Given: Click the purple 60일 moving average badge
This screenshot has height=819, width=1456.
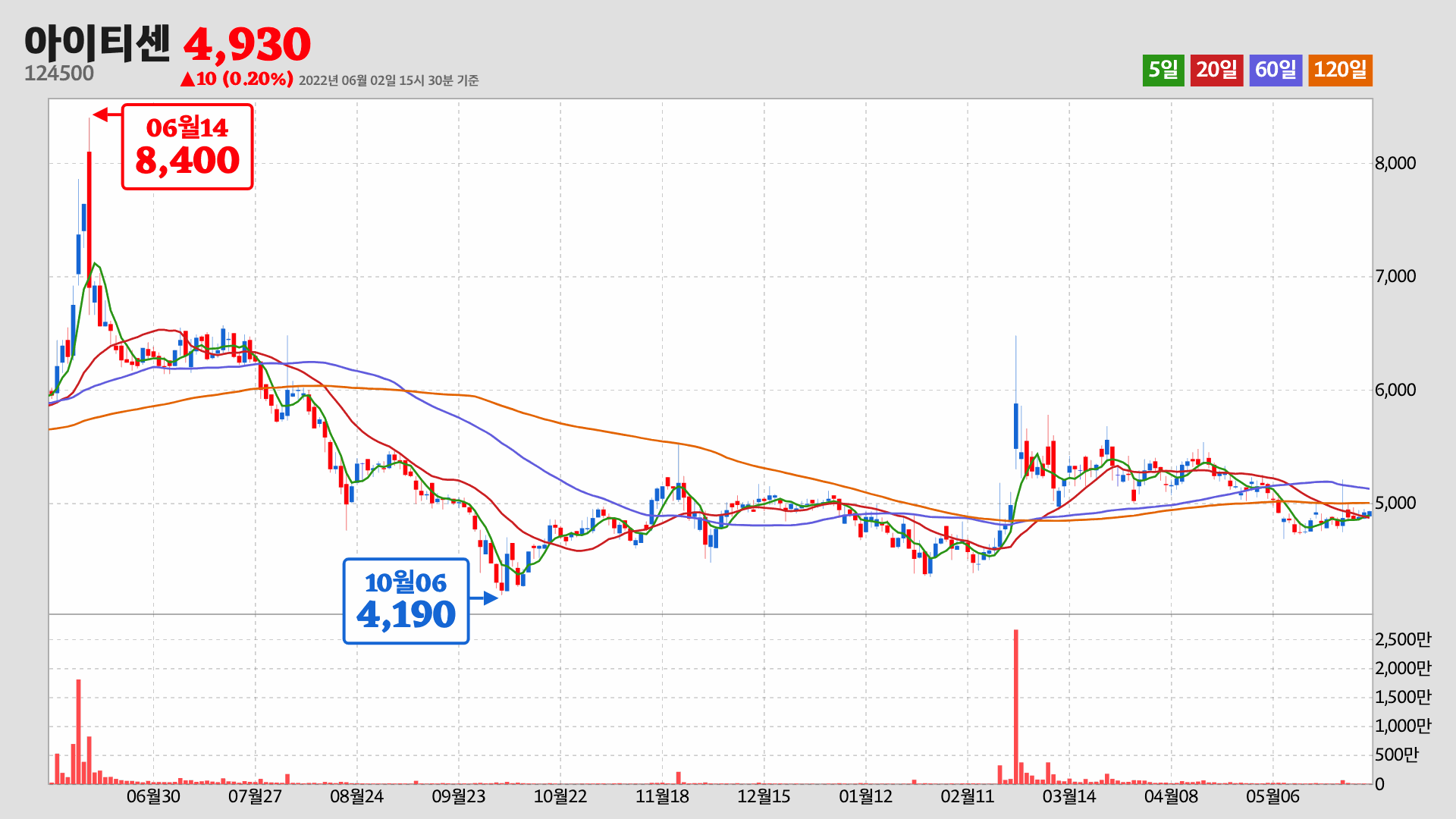Looking at the screenshot, I should [x=1276, y=71].
